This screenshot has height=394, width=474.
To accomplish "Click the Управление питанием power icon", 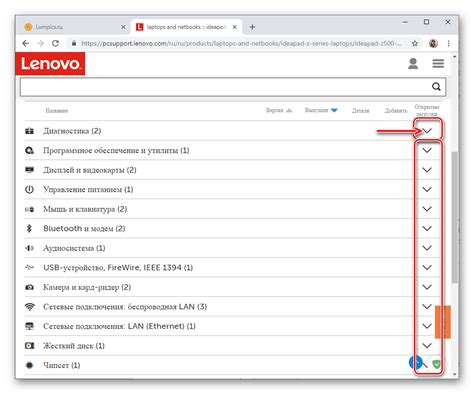I will 29,189.
